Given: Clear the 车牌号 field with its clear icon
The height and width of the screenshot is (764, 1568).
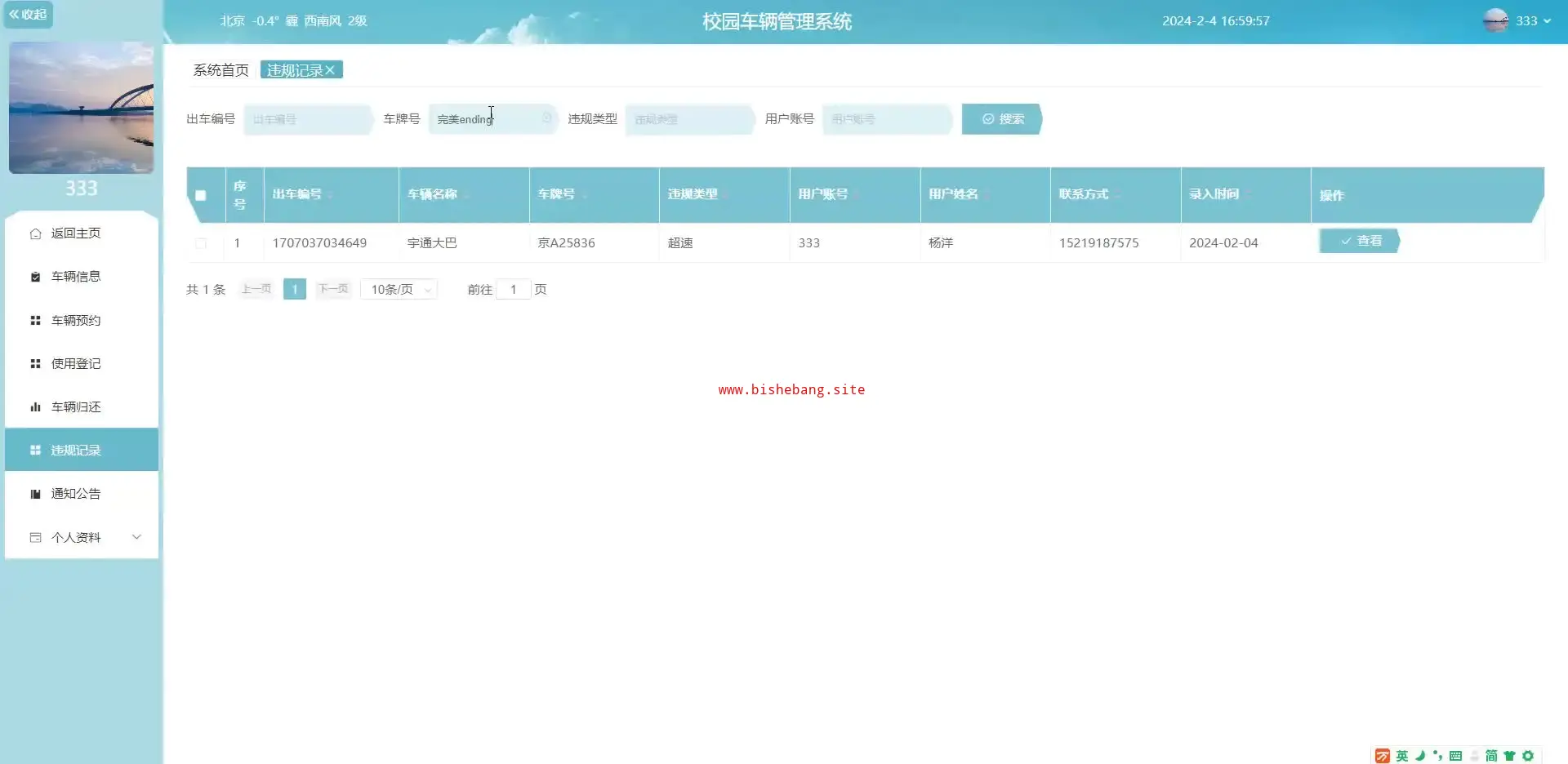Looking at the screenshot, I should (x=546, y=118).
